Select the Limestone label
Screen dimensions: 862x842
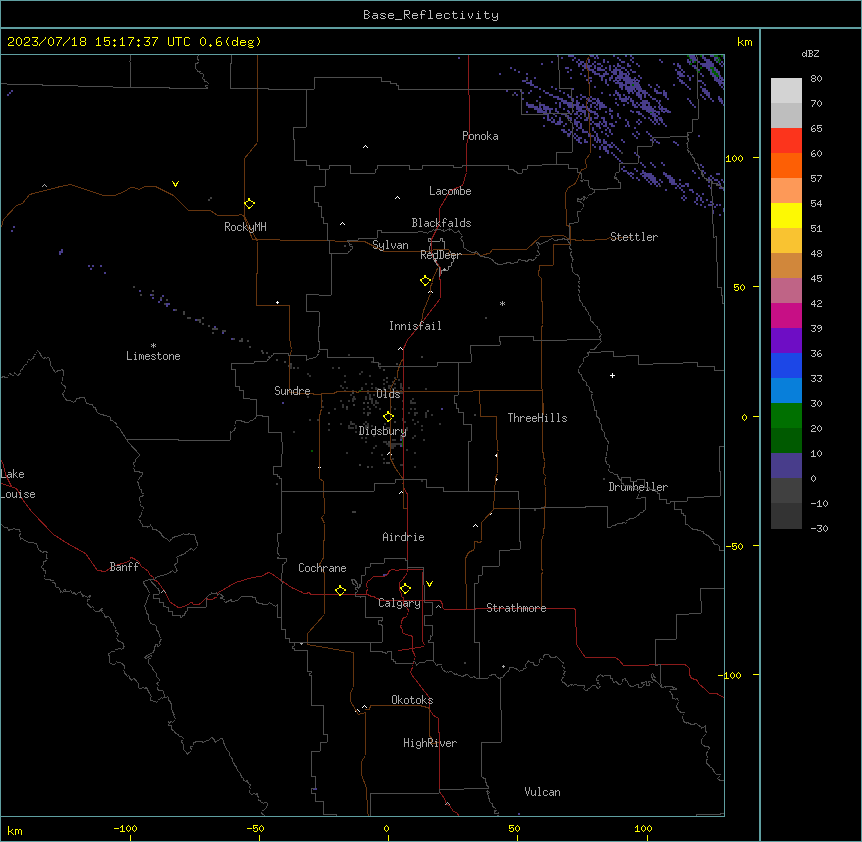153,356
